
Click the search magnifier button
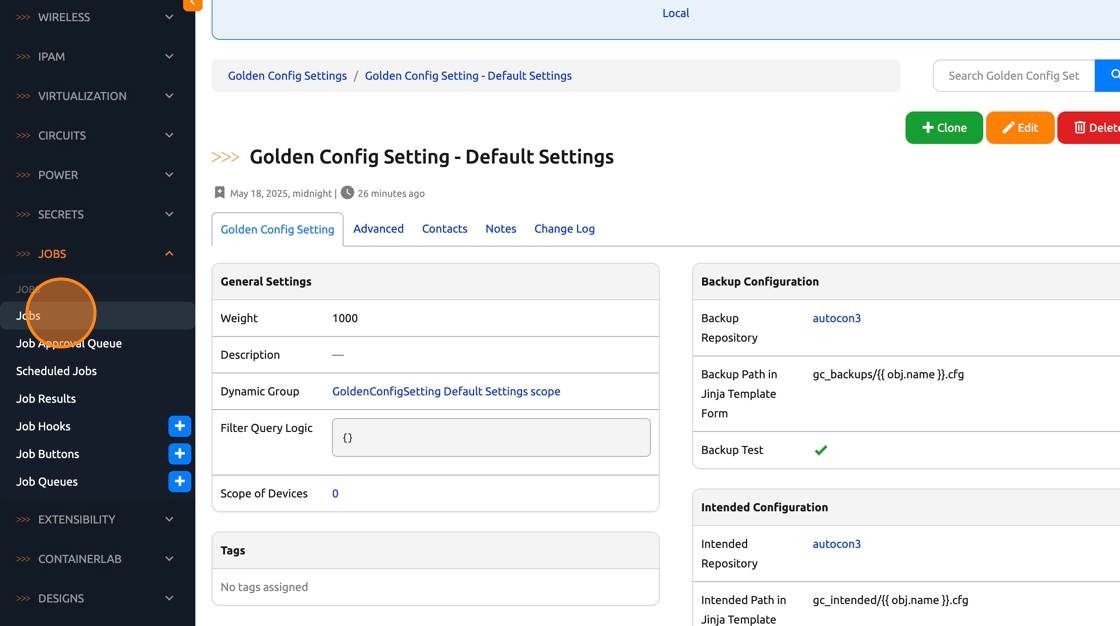click(x=1109, y=75)
